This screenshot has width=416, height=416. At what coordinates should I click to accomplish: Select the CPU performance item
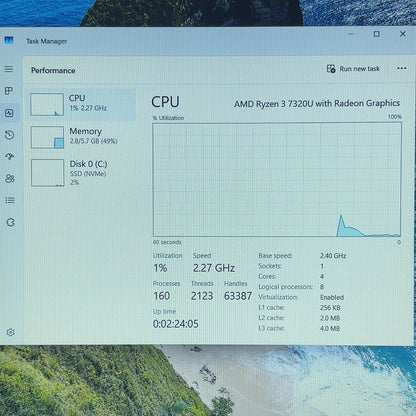coord(82,105)
